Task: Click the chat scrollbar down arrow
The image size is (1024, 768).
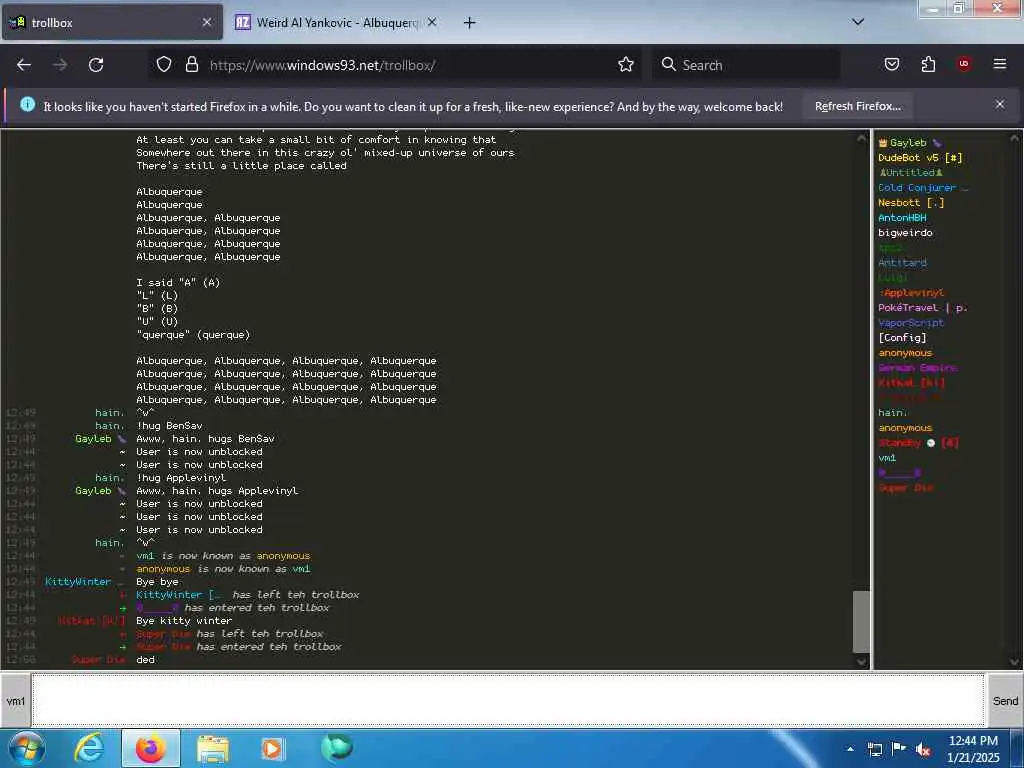Action: [x=861, y=662]
